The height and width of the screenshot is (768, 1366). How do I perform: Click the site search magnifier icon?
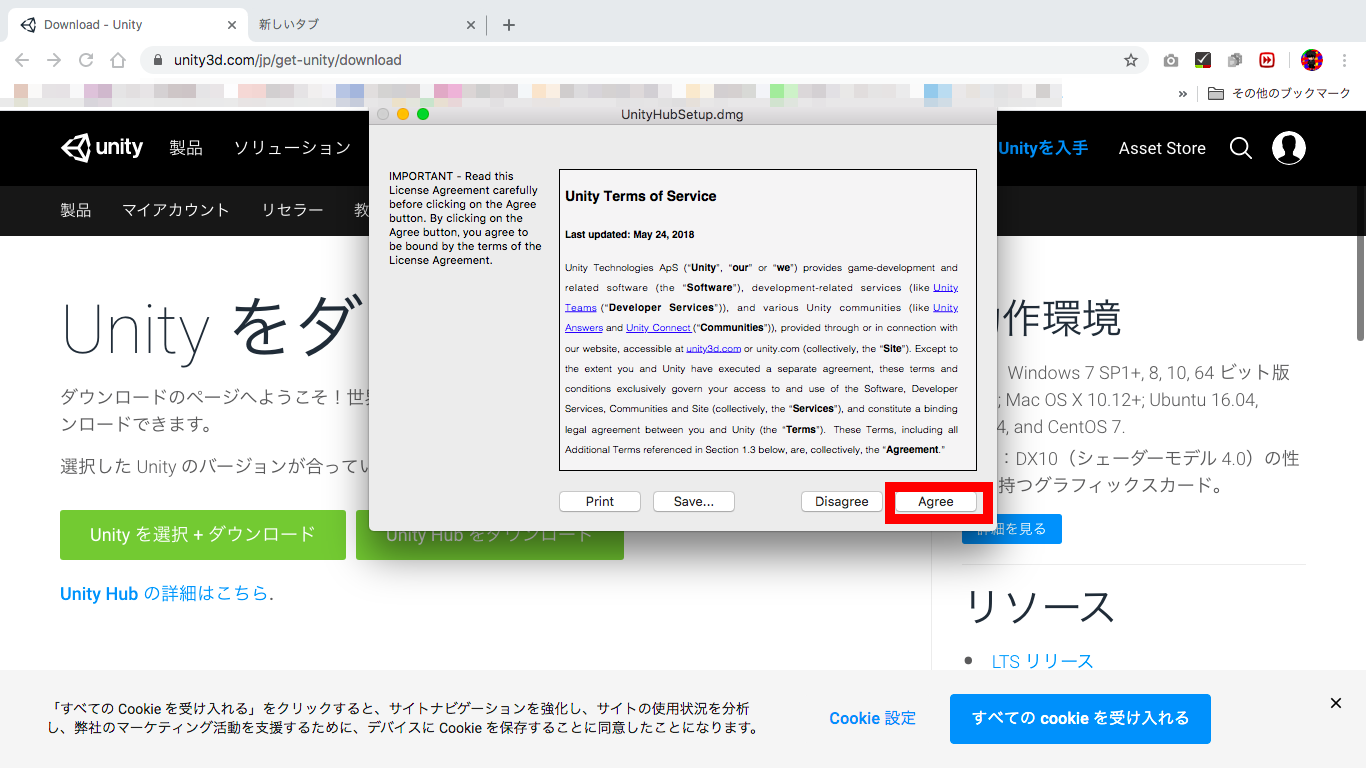[x=1241, y=148]
